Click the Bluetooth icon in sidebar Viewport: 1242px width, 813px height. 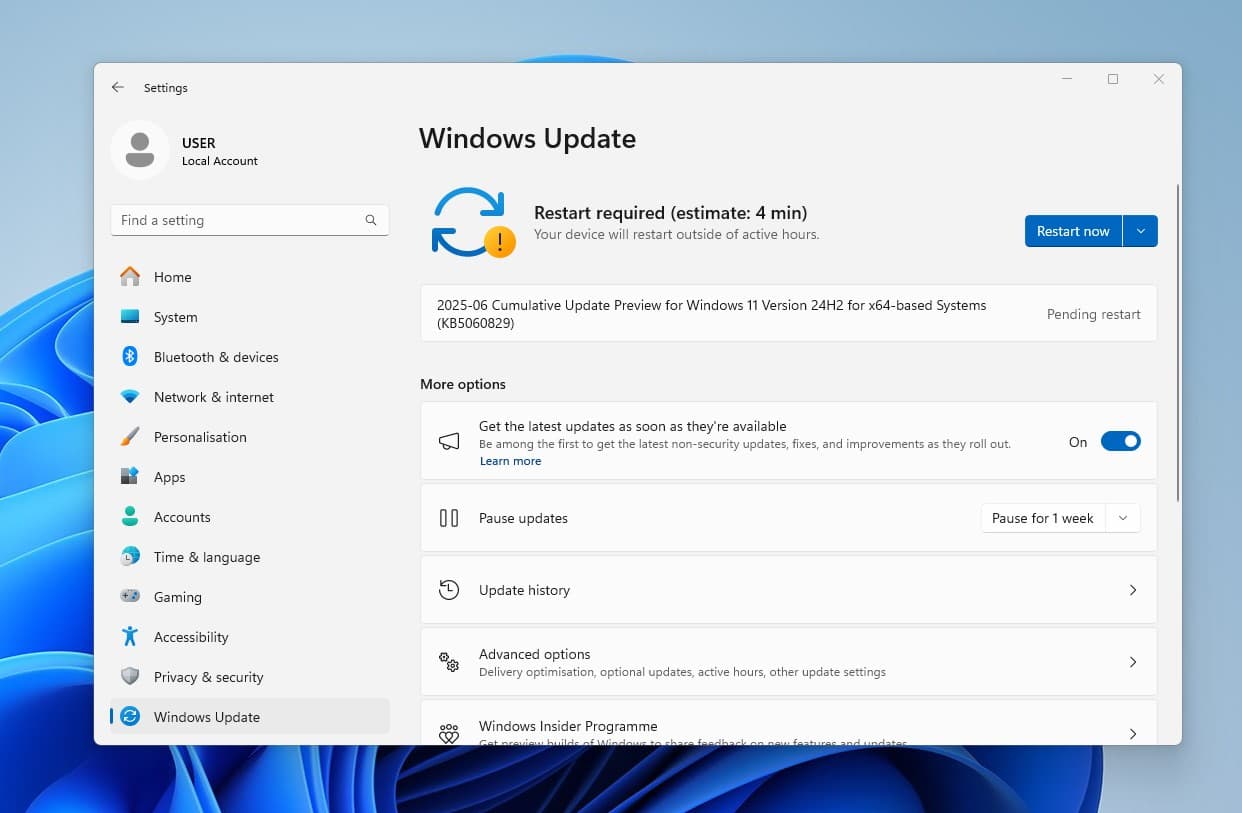click(130, 356)
